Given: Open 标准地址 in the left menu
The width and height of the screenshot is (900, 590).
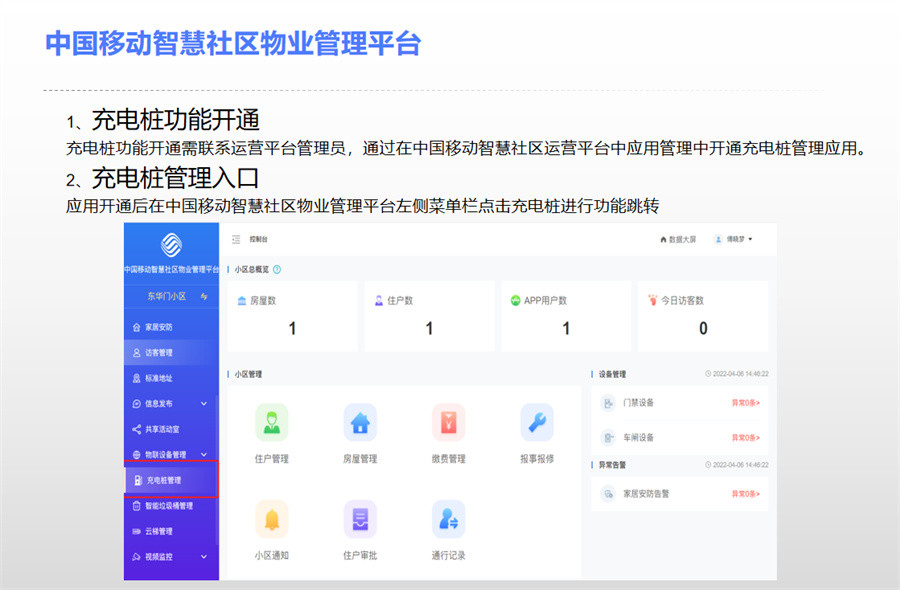Looking at the screenshot, I should (171, 378).
